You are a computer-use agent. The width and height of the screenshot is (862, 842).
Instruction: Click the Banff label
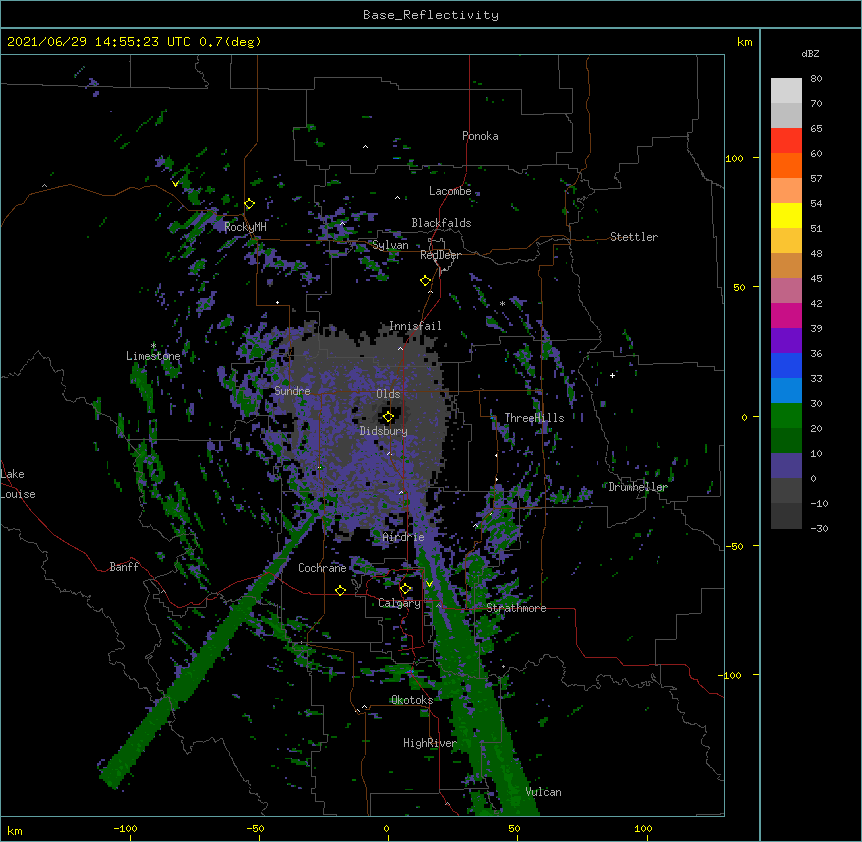point(124,567)
